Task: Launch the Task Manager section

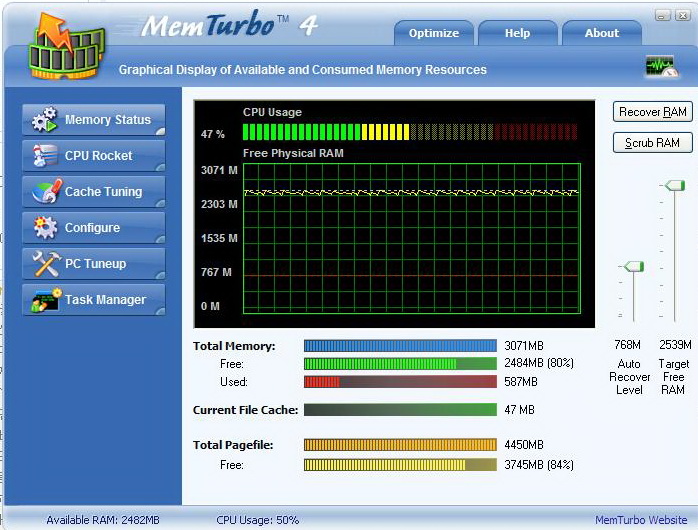Action: click(94, 300)
